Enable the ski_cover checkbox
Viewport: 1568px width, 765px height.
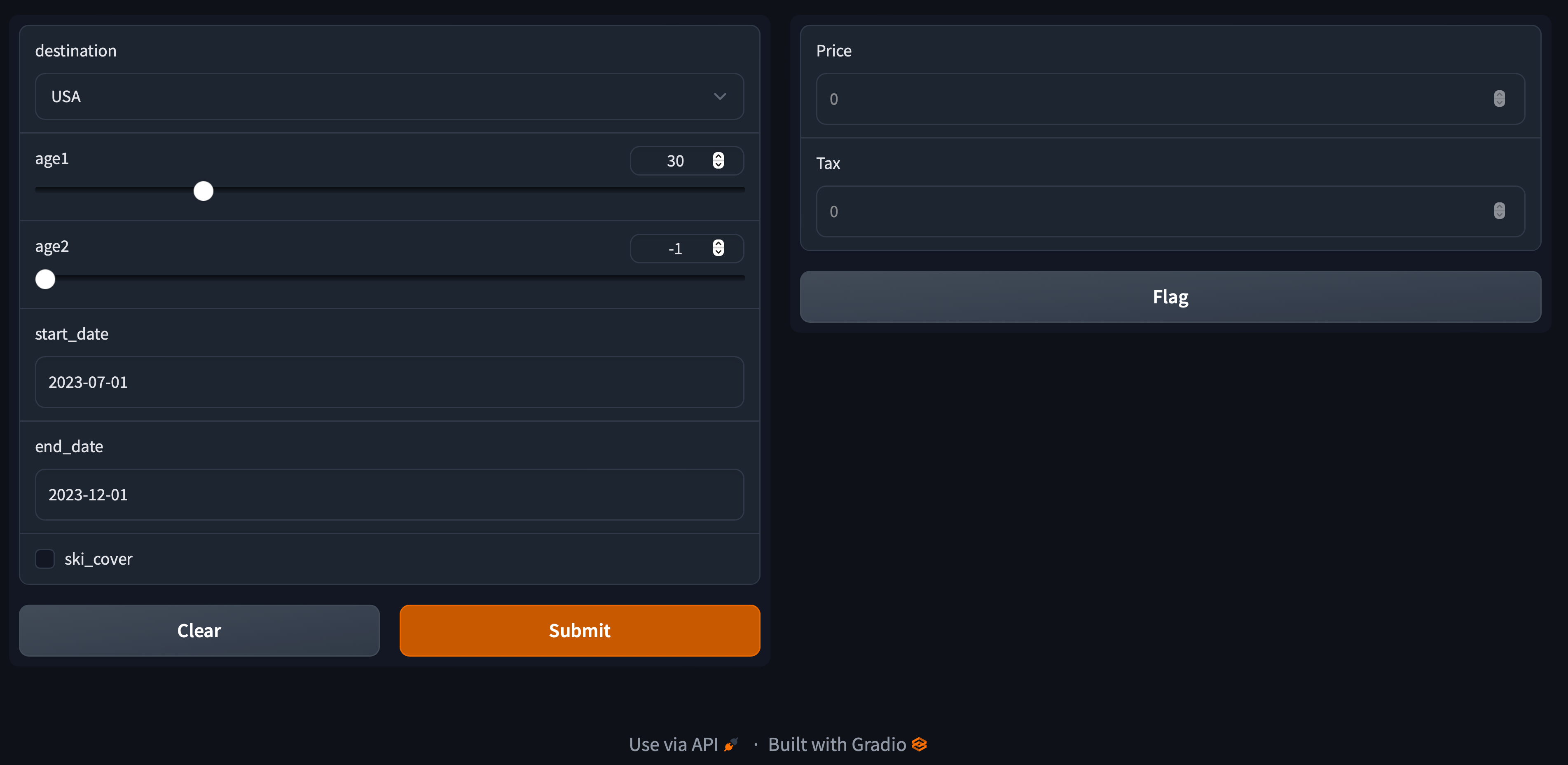point(45,558)
